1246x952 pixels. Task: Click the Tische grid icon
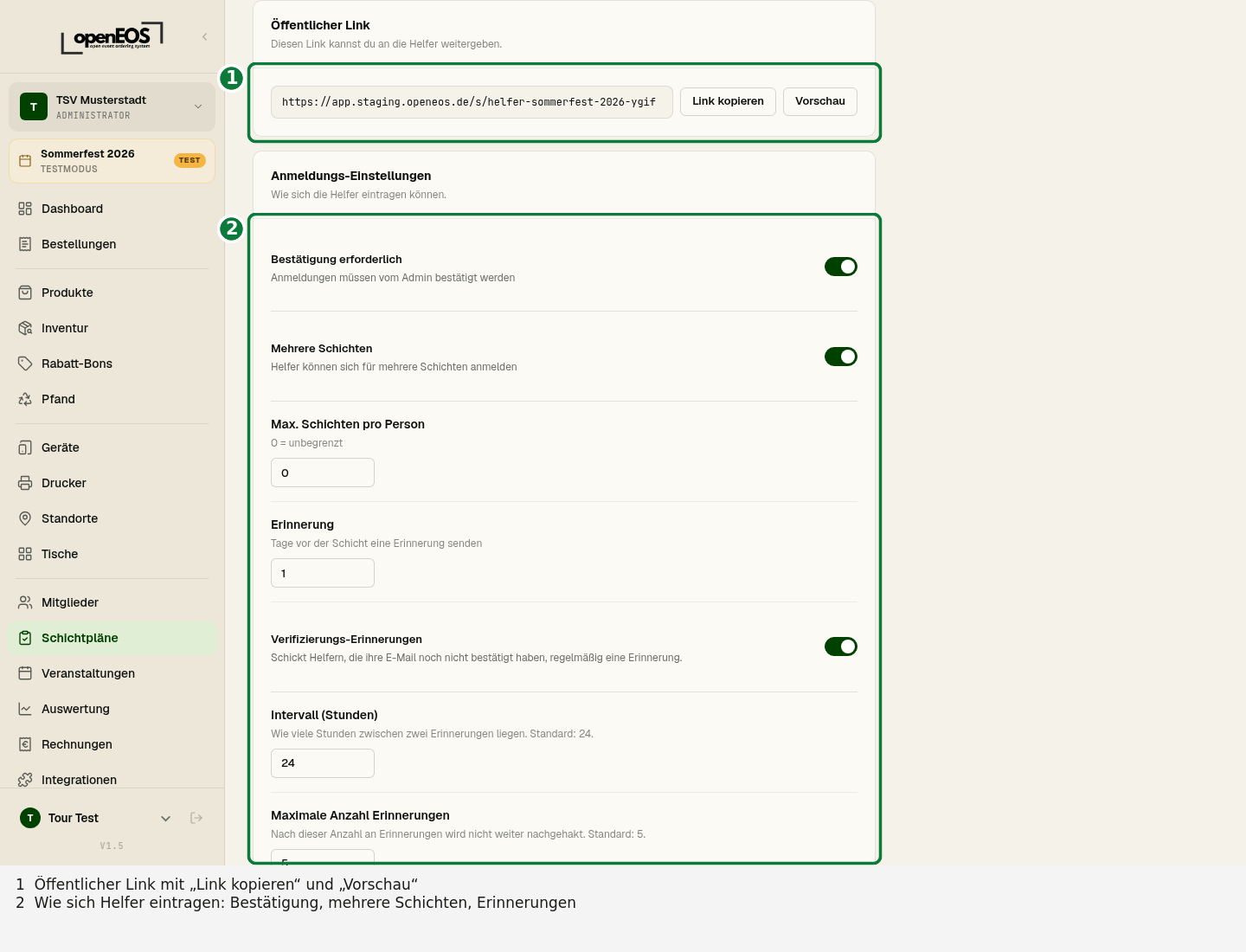[25, 554]
